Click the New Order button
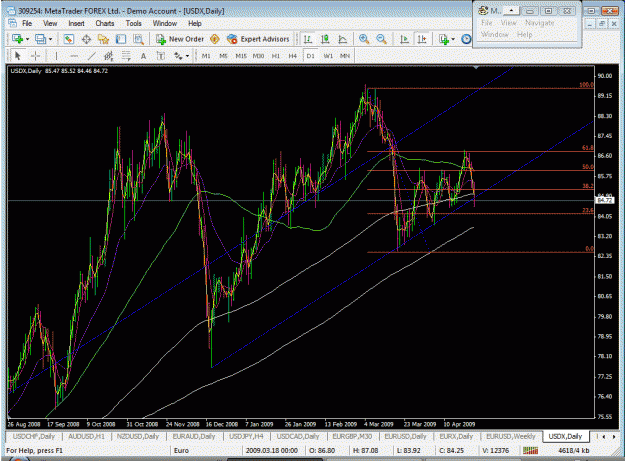Screen dimensions: 625x461 pyautogui.click(x=181, y=39)
